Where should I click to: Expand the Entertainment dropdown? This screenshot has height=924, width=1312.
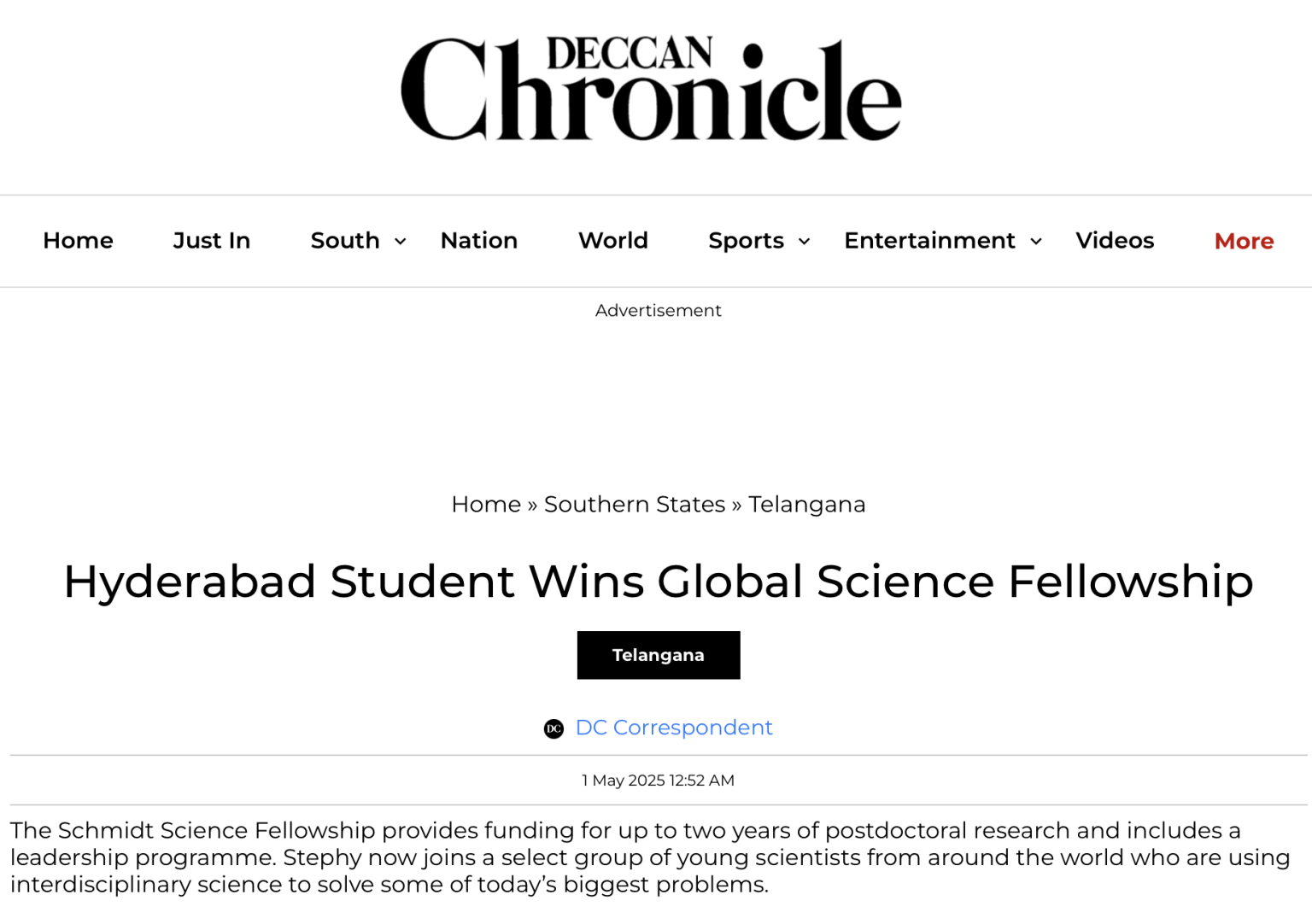pyautogui.click(x=1037, y=242)
